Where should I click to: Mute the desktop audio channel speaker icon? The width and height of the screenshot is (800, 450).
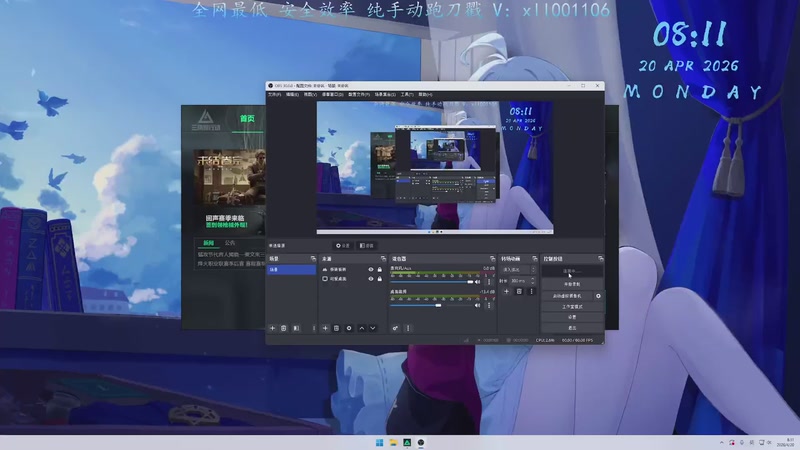pos(478,305)
